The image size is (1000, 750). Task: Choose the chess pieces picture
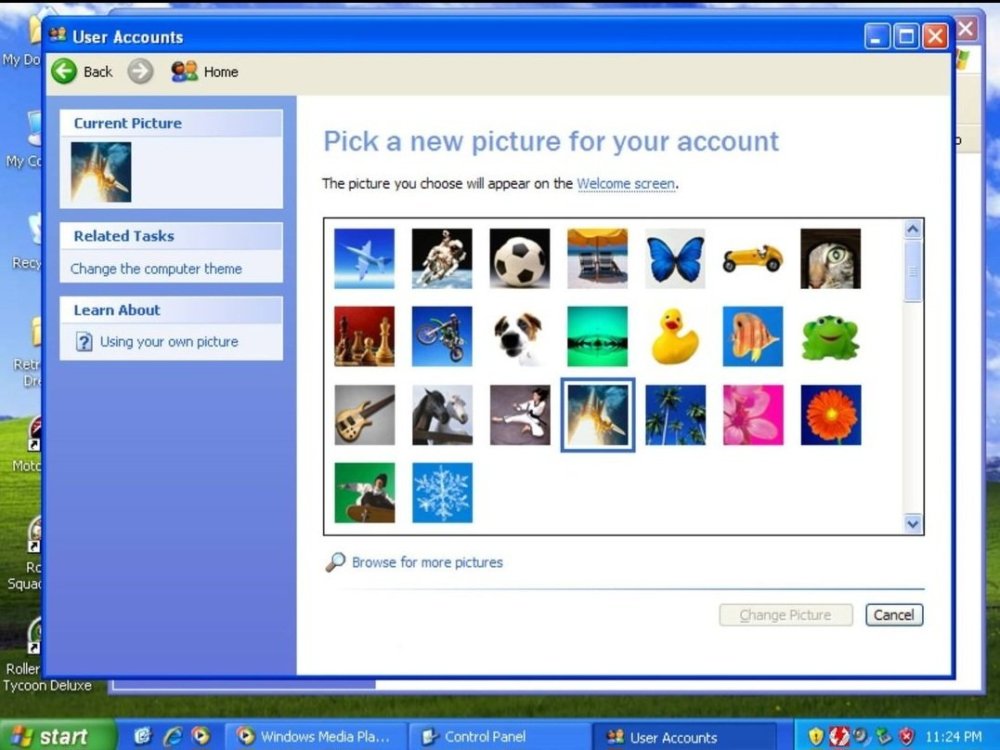click(x=364, y=338)
